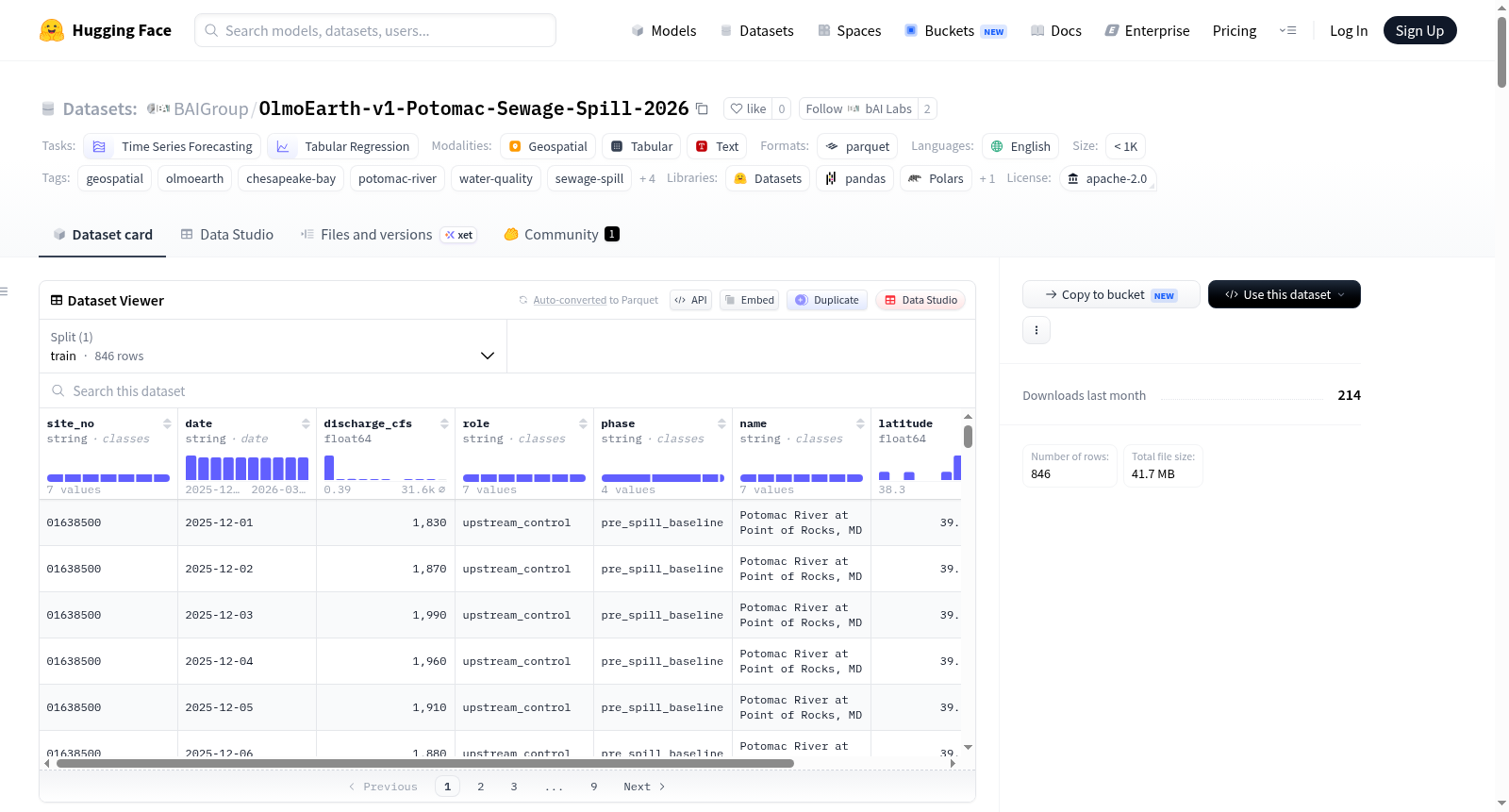Switch to the Data Studio tab
Screen dimensions: 1509x812
point(227,235)
